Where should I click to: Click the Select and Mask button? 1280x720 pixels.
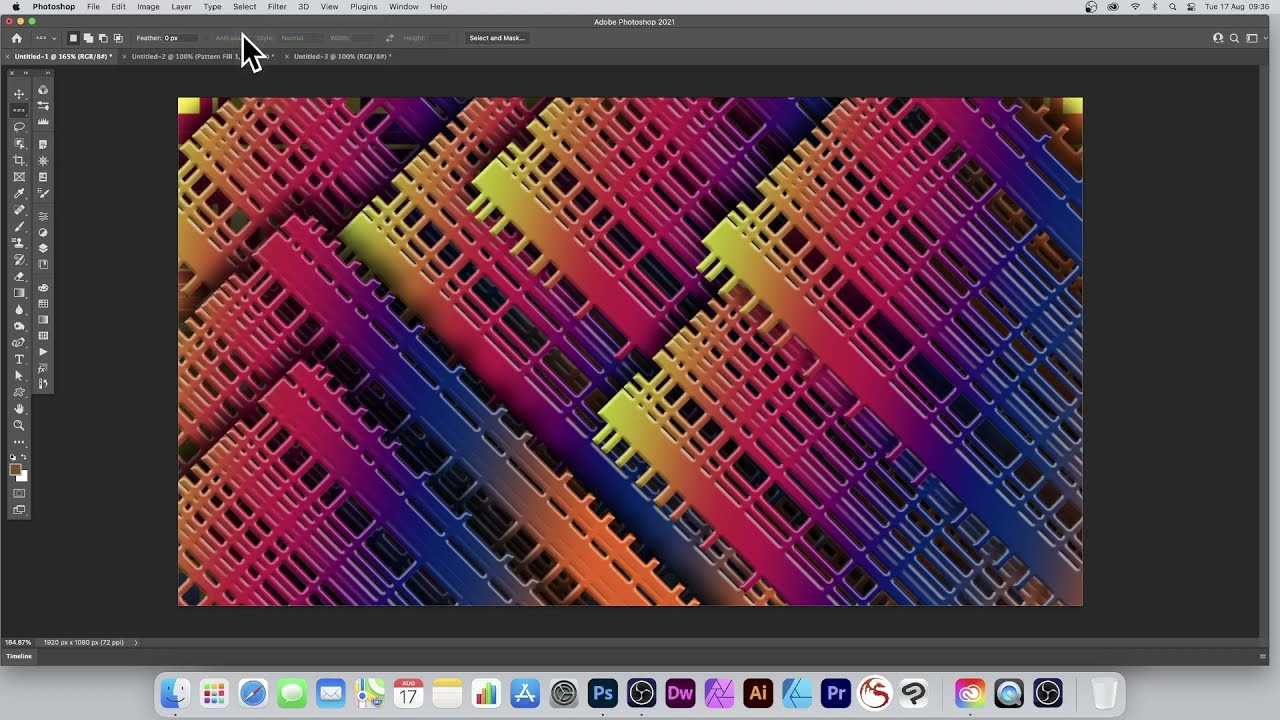497,38
